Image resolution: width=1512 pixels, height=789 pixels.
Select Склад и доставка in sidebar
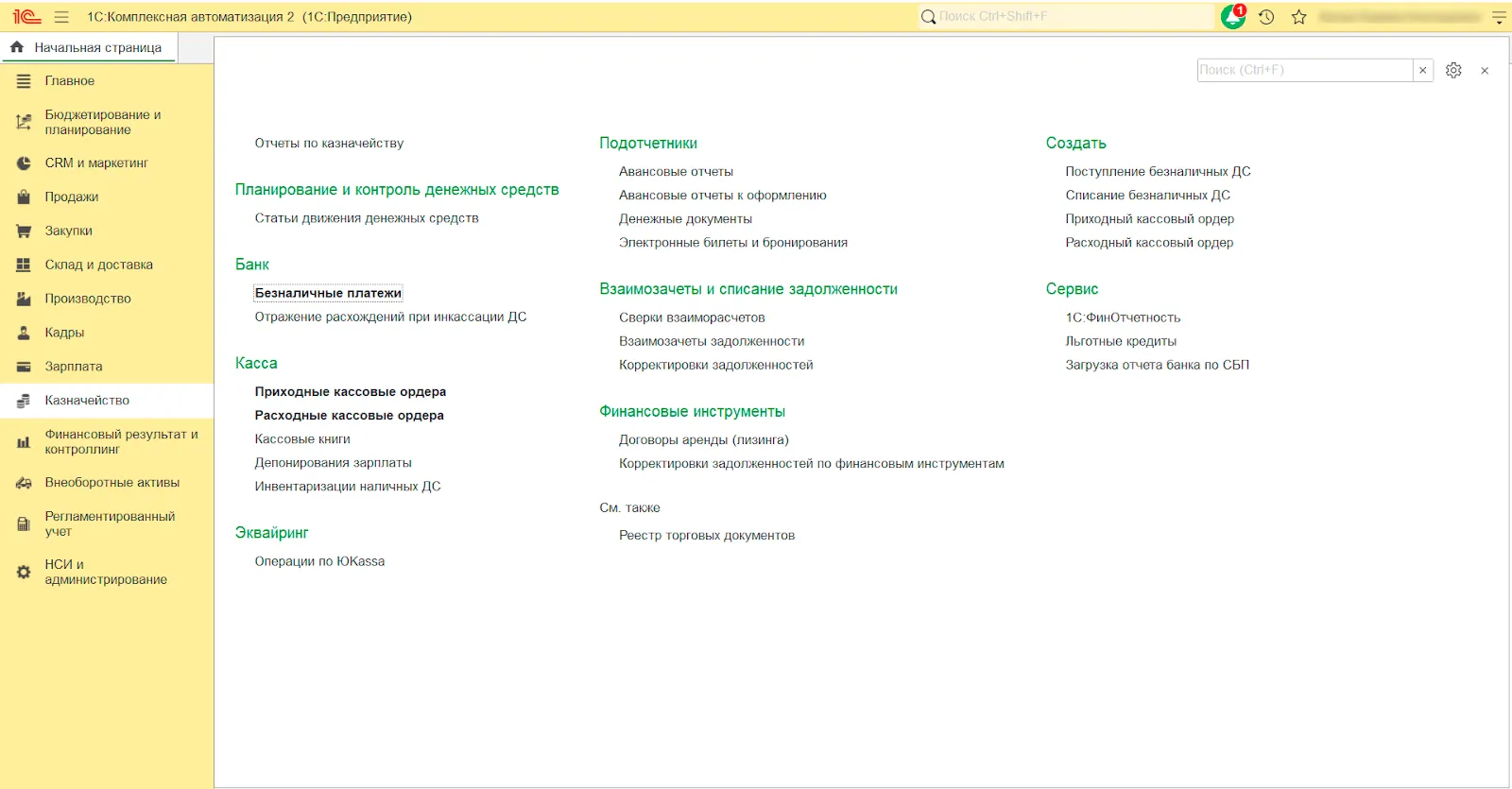[x=98, y=265]
